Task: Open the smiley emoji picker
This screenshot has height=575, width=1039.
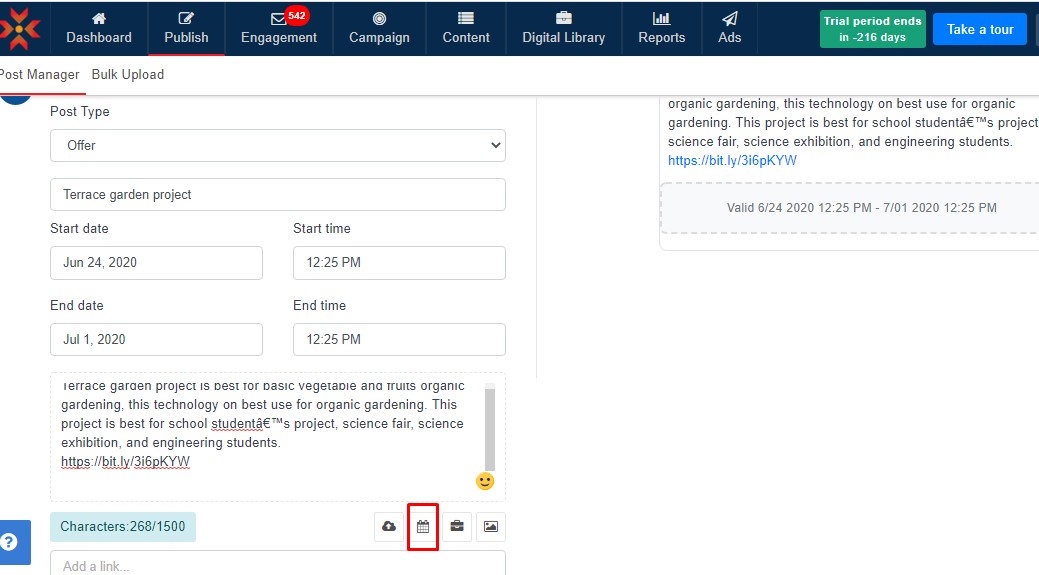Action: click(x=485, y=481)
